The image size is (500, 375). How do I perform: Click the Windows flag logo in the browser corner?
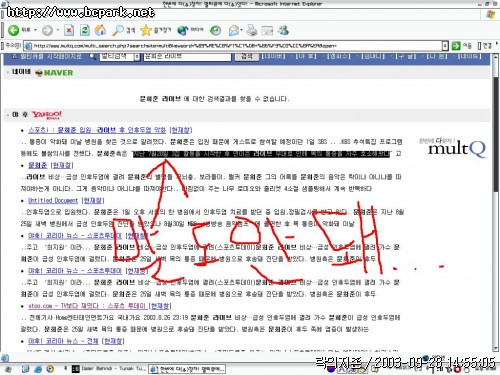pos(491,14)
